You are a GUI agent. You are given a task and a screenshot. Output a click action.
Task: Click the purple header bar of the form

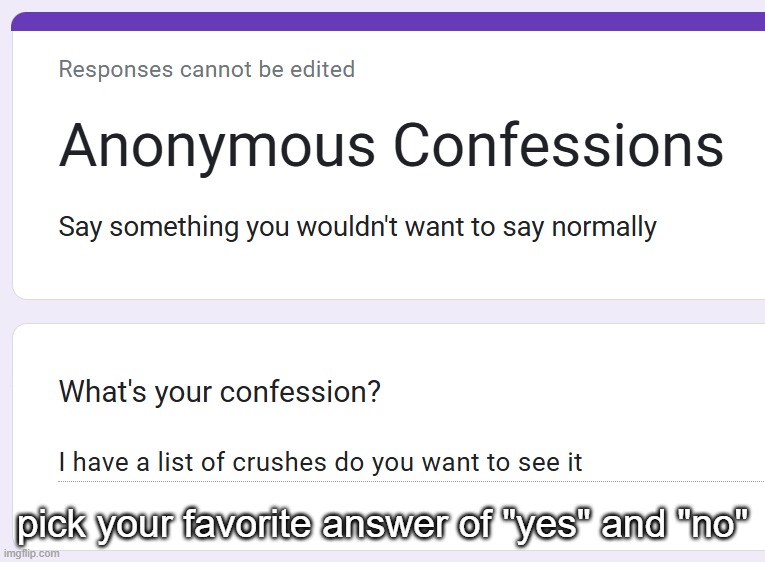tap(388, 21)
